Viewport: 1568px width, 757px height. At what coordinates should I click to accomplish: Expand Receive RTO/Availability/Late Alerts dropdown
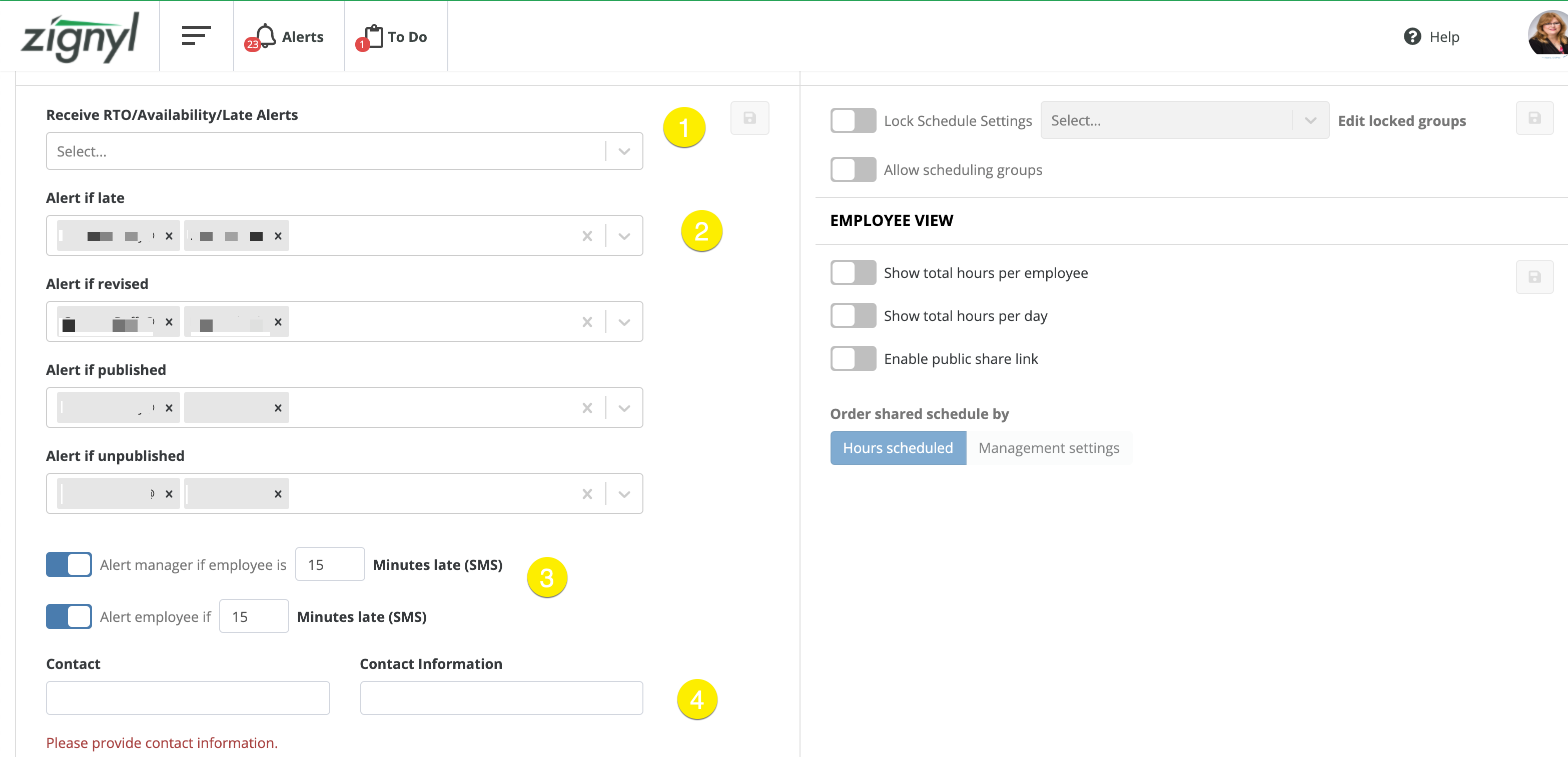tap(624, 151)
